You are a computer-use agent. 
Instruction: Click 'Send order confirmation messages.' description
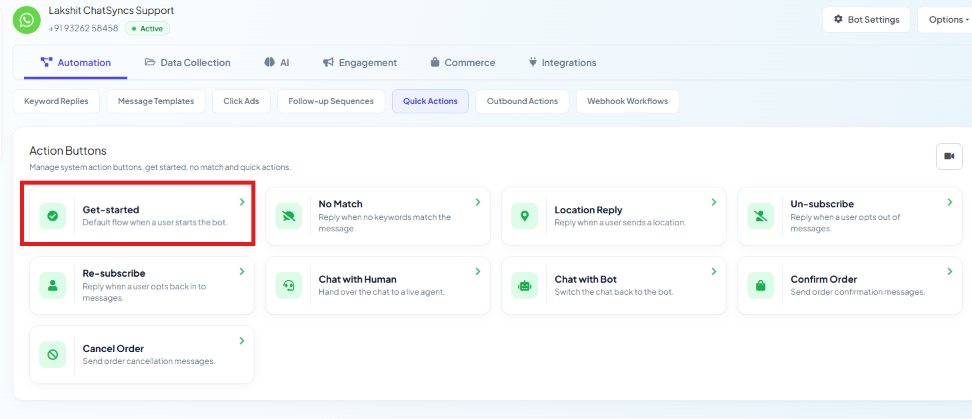pos(858,292)
